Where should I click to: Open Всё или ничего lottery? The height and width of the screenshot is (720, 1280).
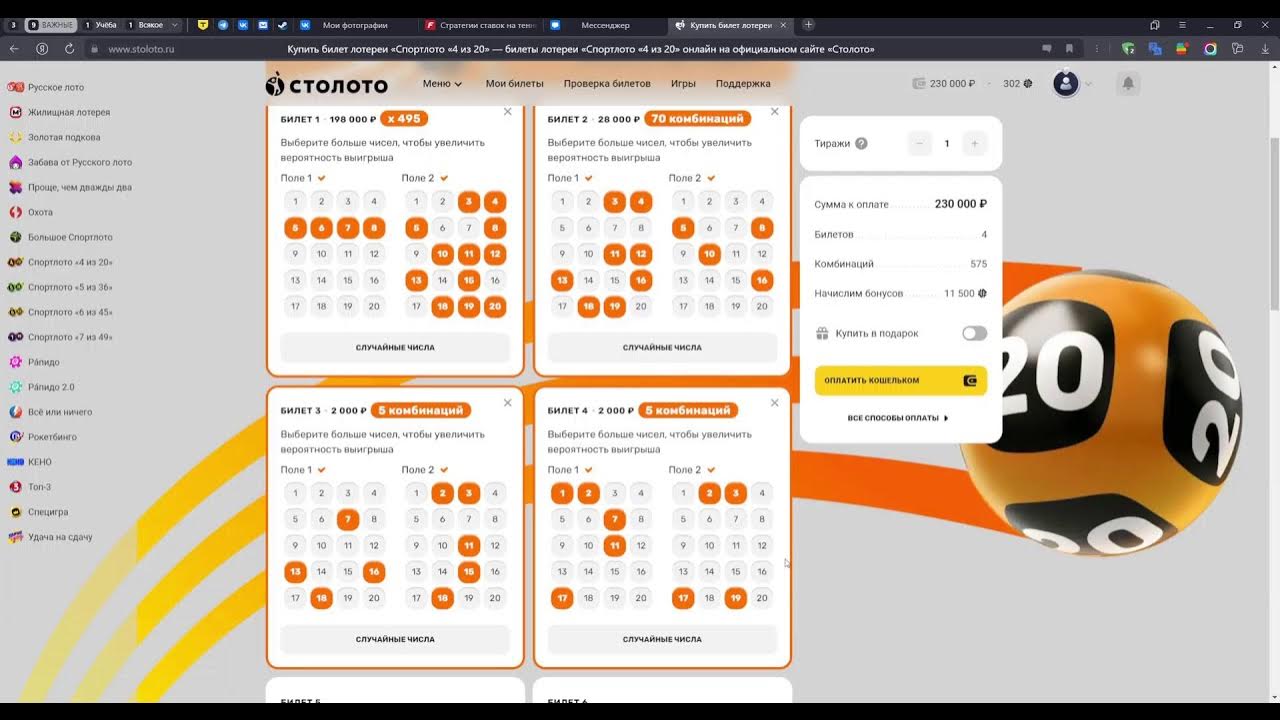50,412
